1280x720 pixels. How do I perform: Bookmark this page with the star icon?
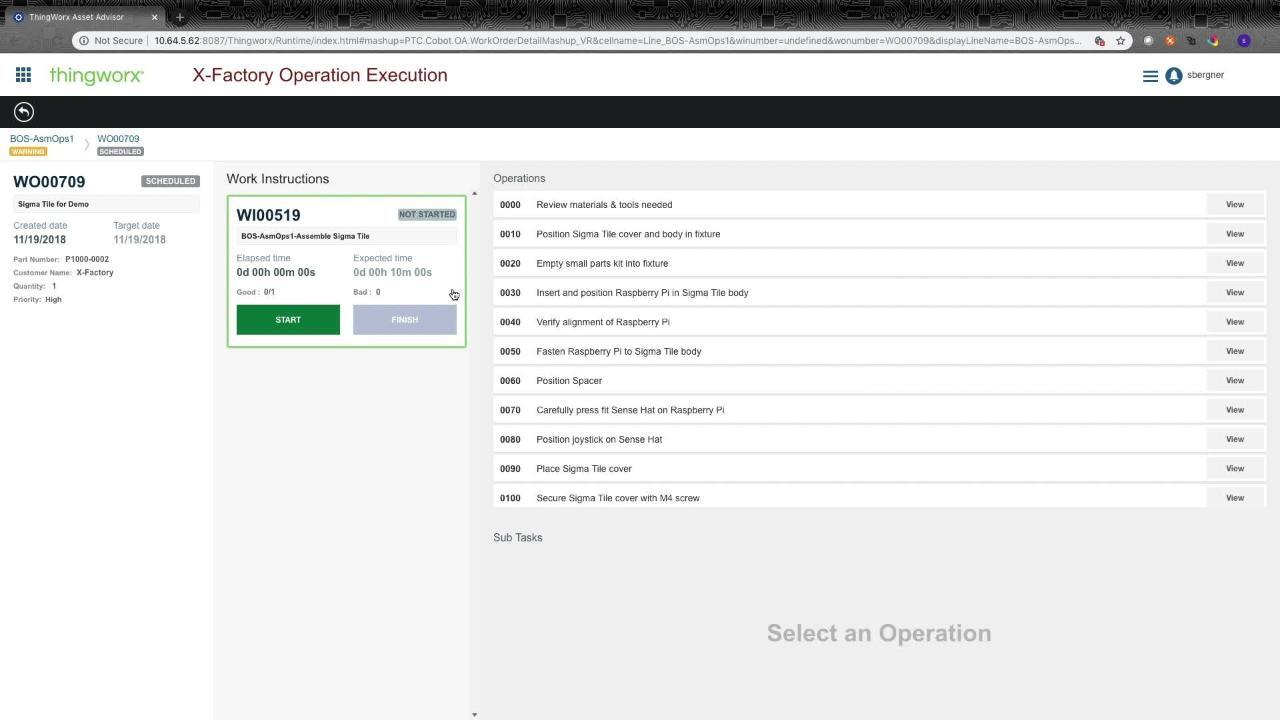(1121, 41)
